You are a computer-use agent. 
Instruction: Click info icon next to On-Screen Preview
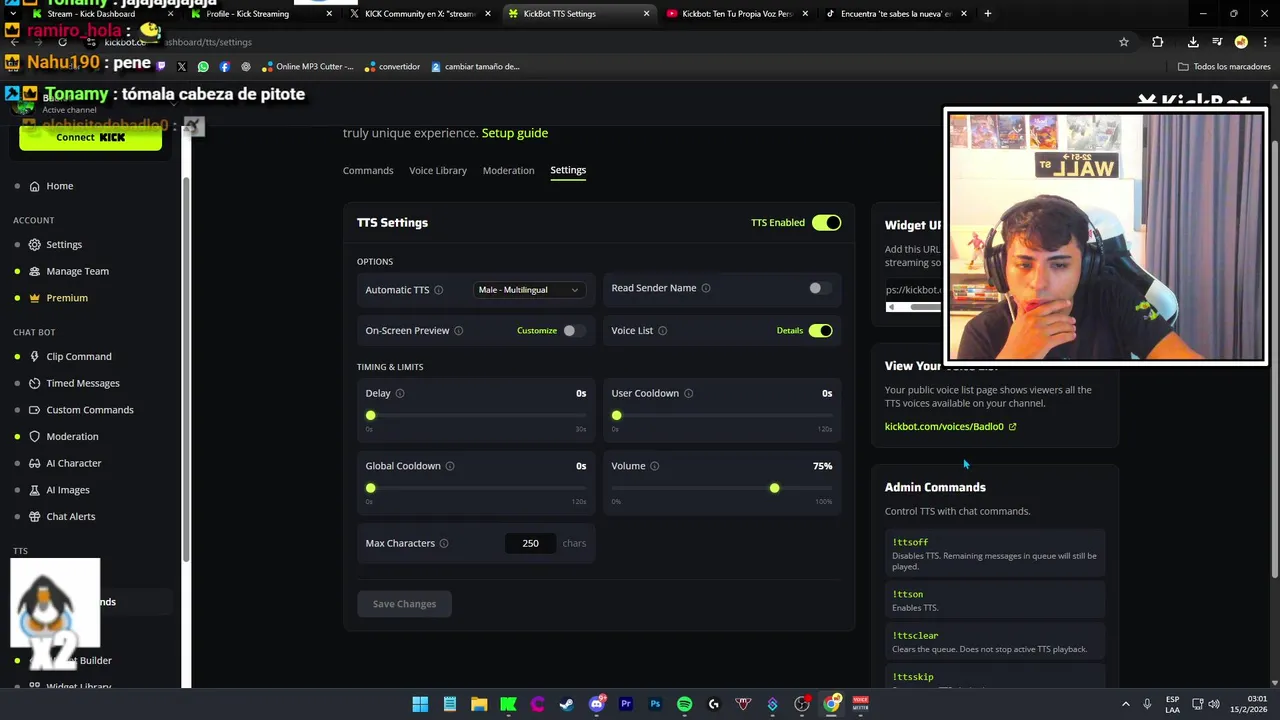pyautogui.click(x=459, y=331)
